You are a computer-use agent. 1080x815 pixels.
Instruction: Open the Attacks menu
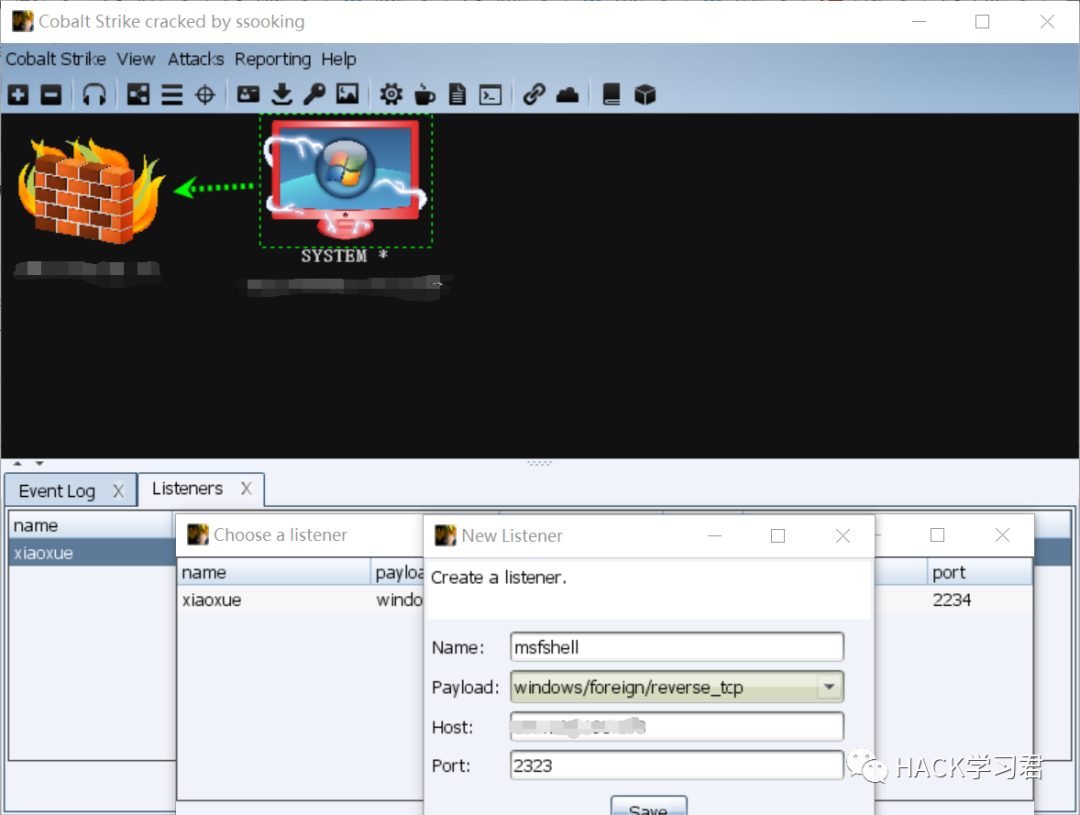(x=196, y=59)
